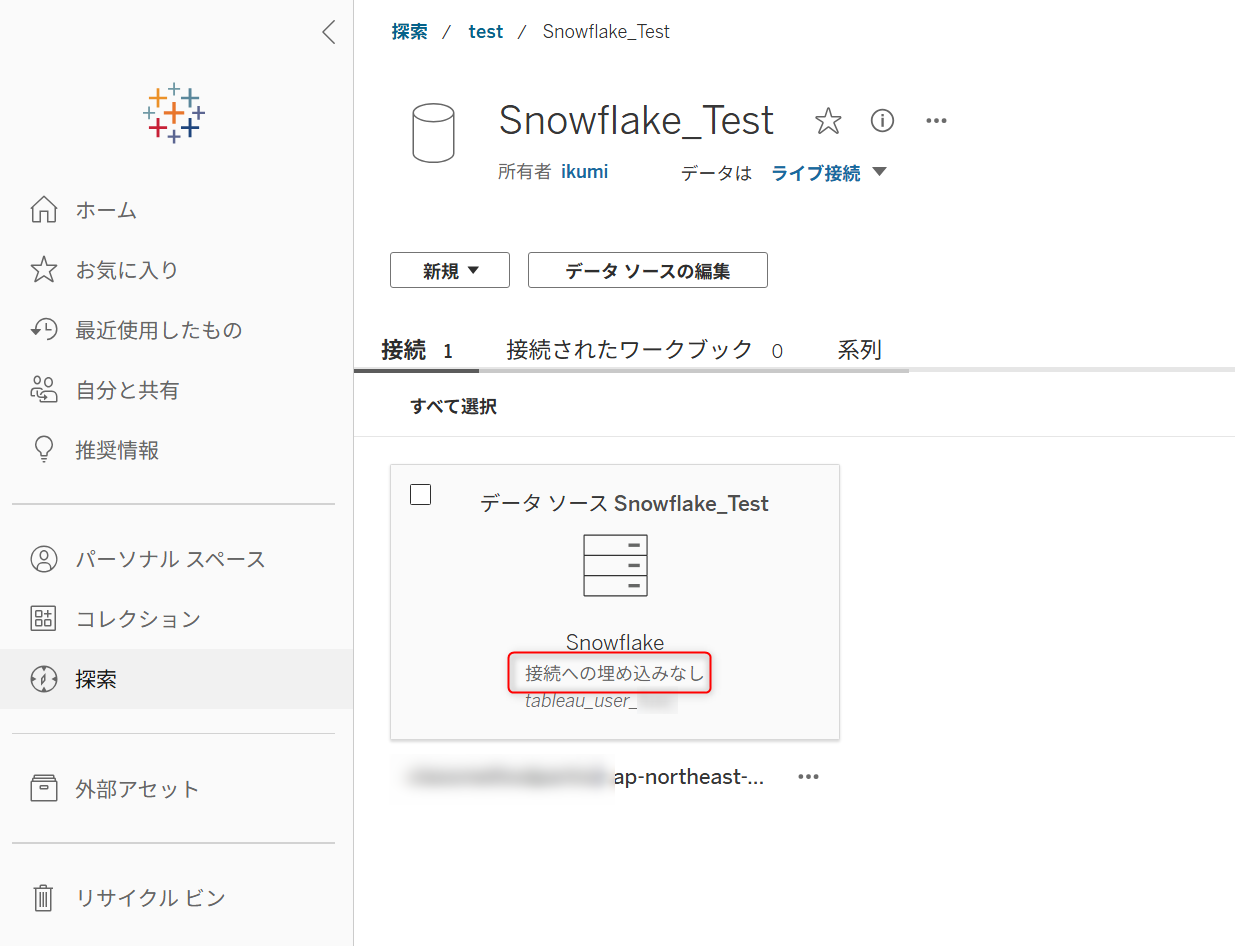The image size is (1235, 946).
Task: Switch to the 系列 tab
Action: pyautogui.click(x=860, y=350)
